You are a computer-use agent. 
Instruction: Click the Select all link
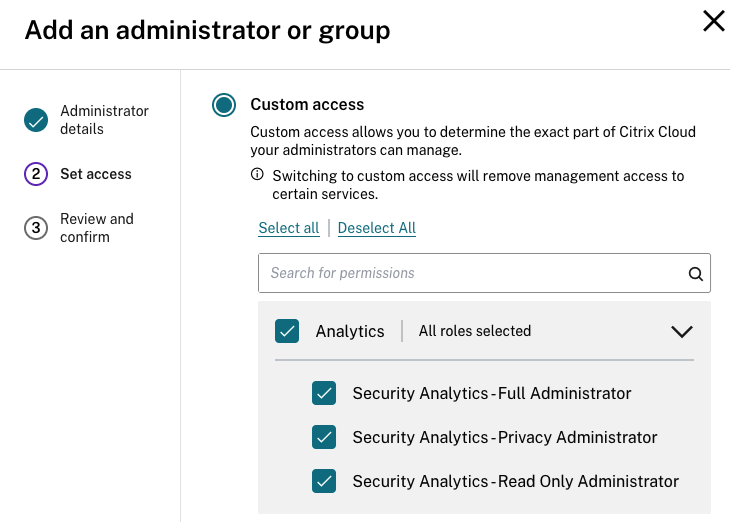(288, 228)
